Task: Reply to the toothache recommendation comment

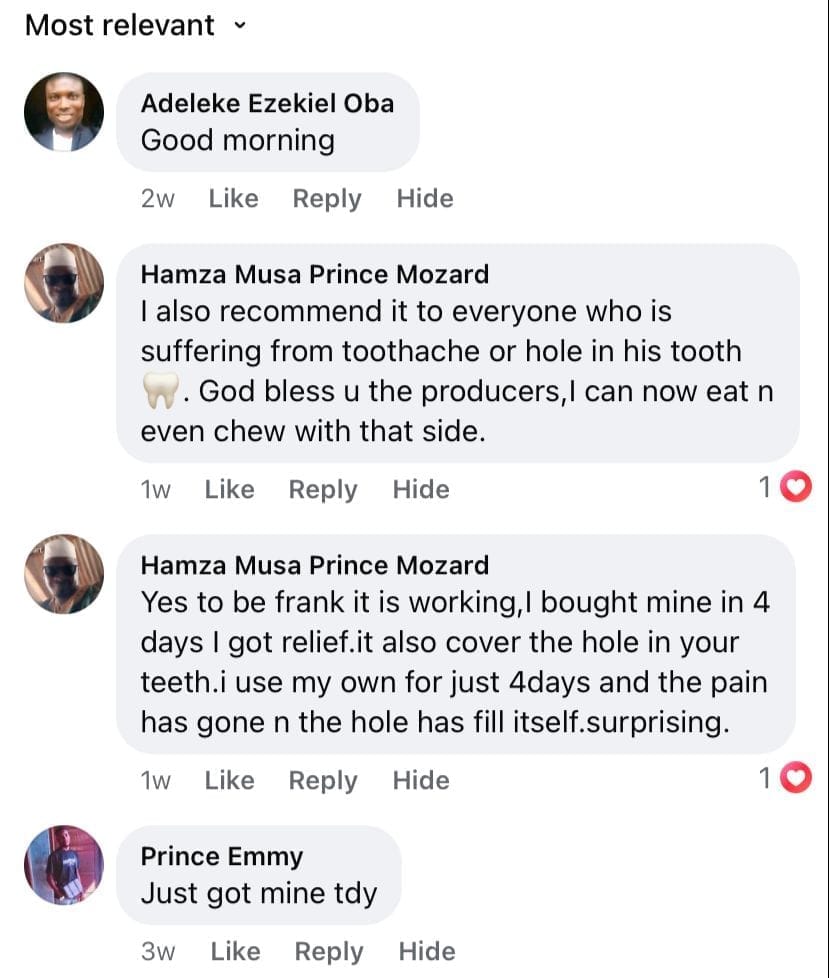Action: pyautogui.click(x=322, y=490)
